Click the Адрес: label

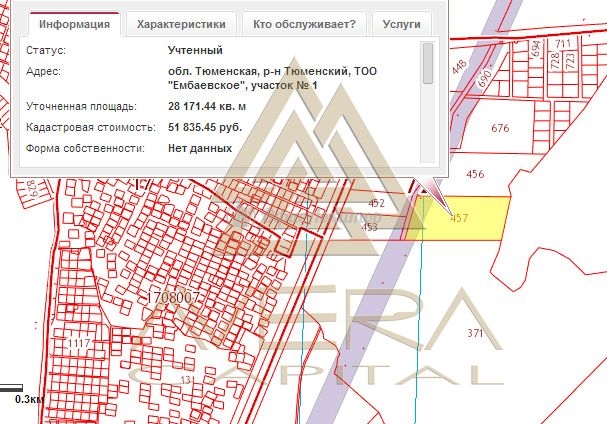43,72
